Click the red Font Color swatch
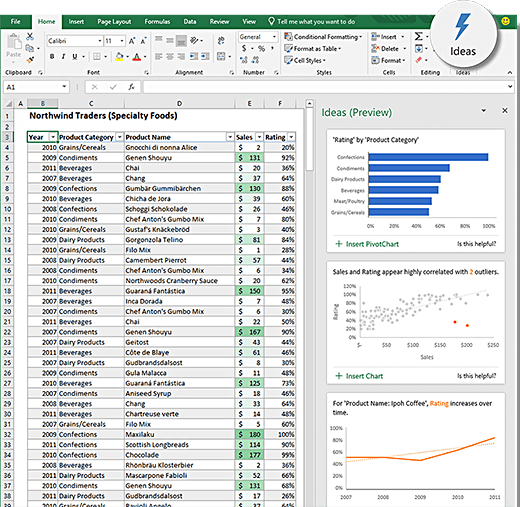The width and height of the screenshot is (520, 507). point(137,56)
